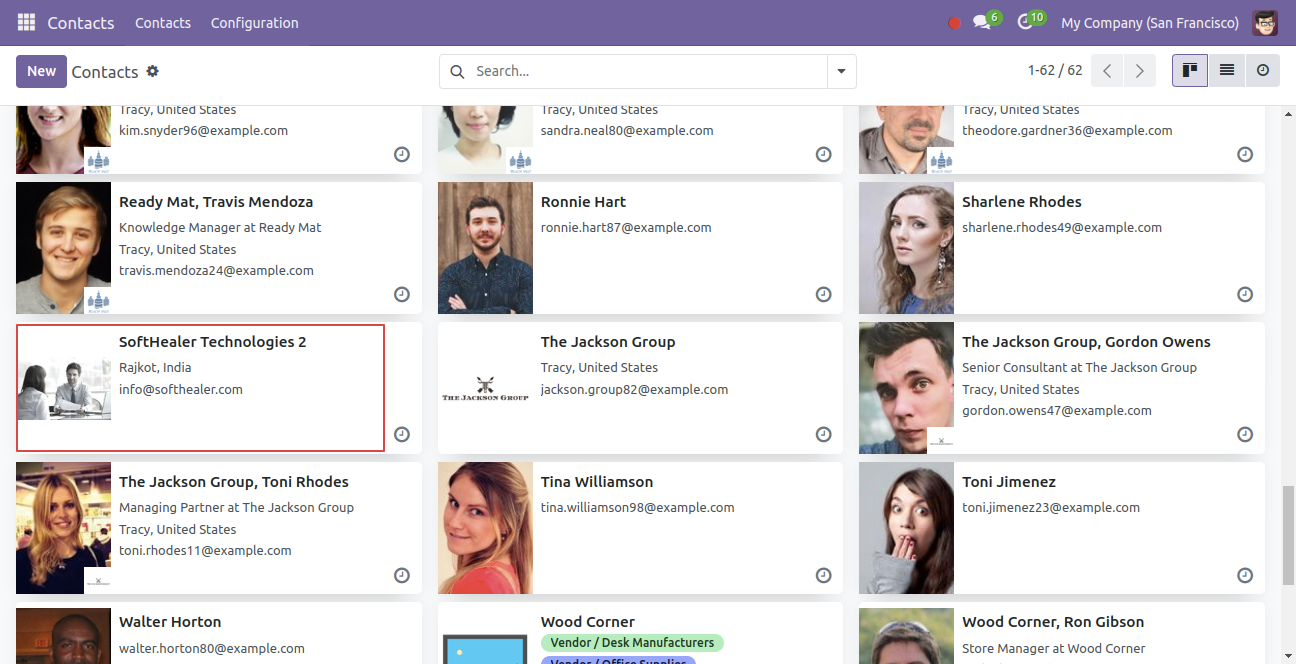Click email jackson.group82@example.com

tap(634, 390)
